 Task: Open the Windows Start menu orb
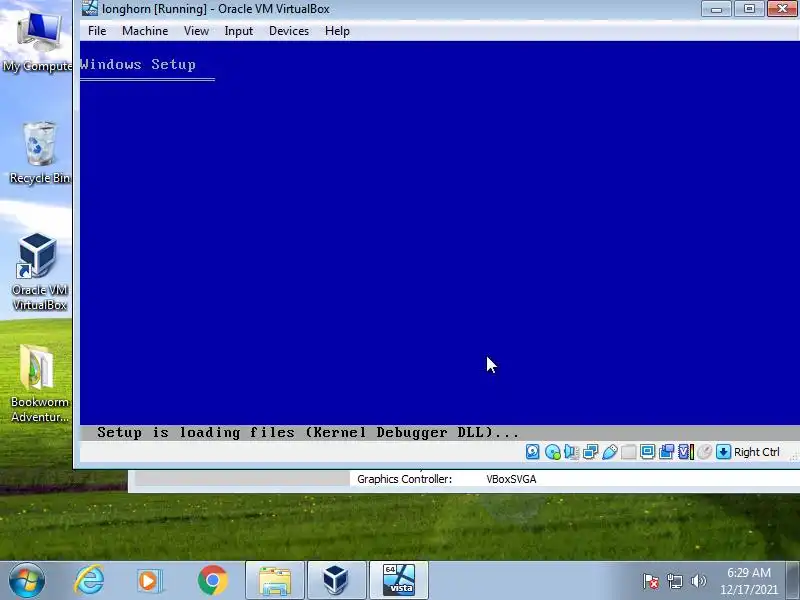click(26, 581)
